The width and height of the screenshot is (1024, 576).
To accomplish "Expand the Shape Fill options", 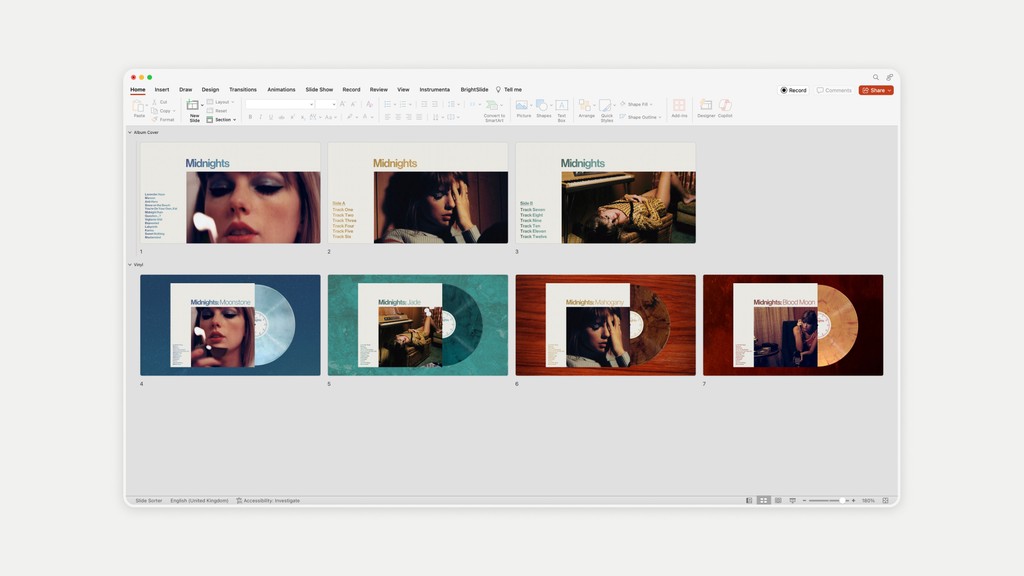I will point(650,104).
